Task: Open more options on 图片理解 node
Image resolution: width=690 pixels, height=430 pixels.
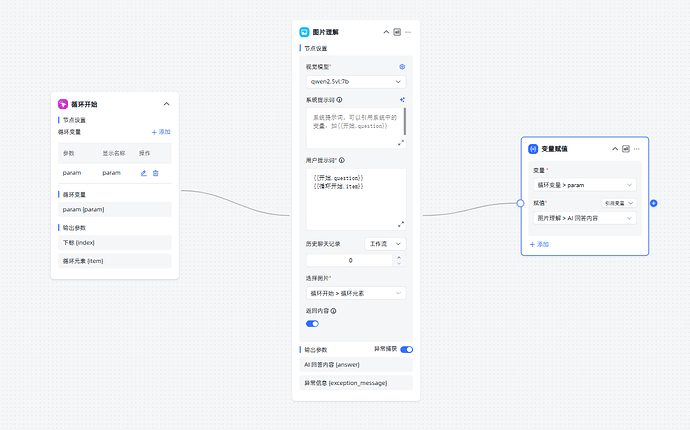Action: (408, 32)
